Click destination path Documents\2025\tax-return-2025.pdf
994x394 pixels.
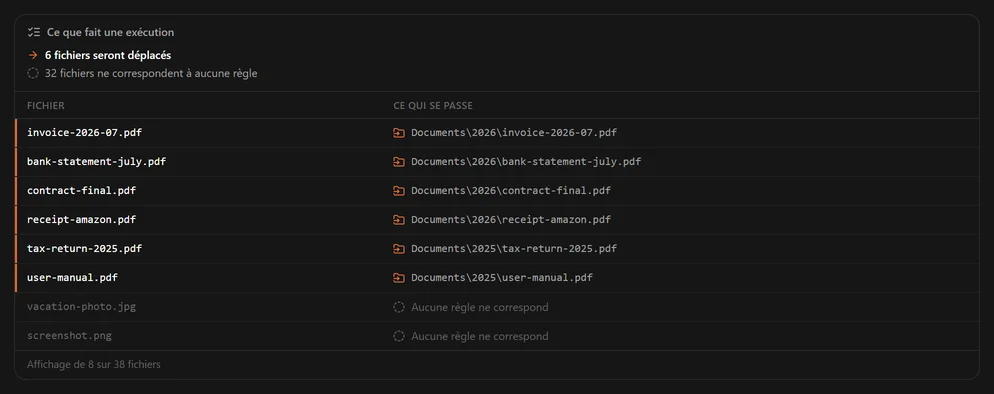[x=514, y=249]
